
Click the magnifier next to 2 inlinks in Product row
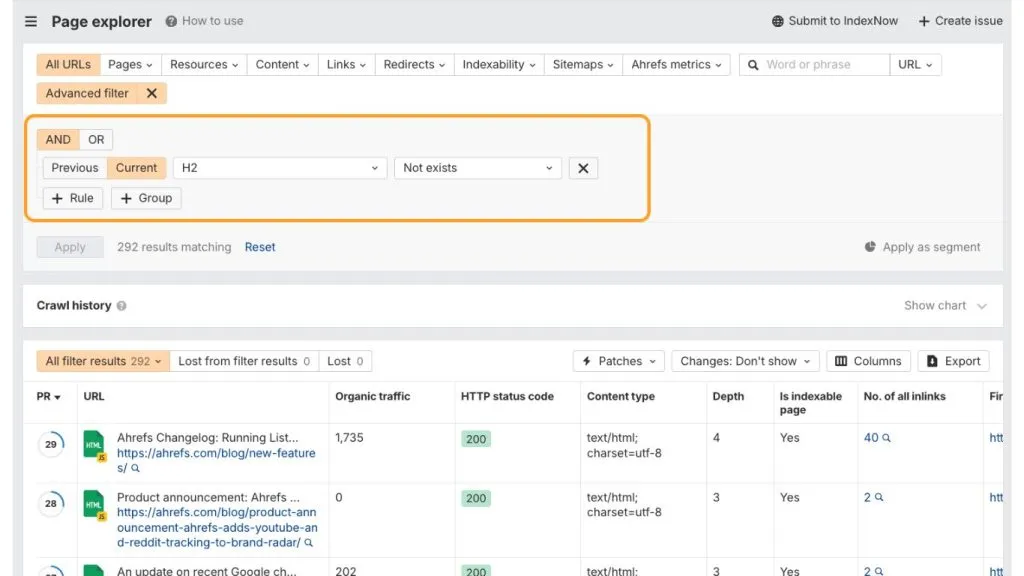[879, 497]
